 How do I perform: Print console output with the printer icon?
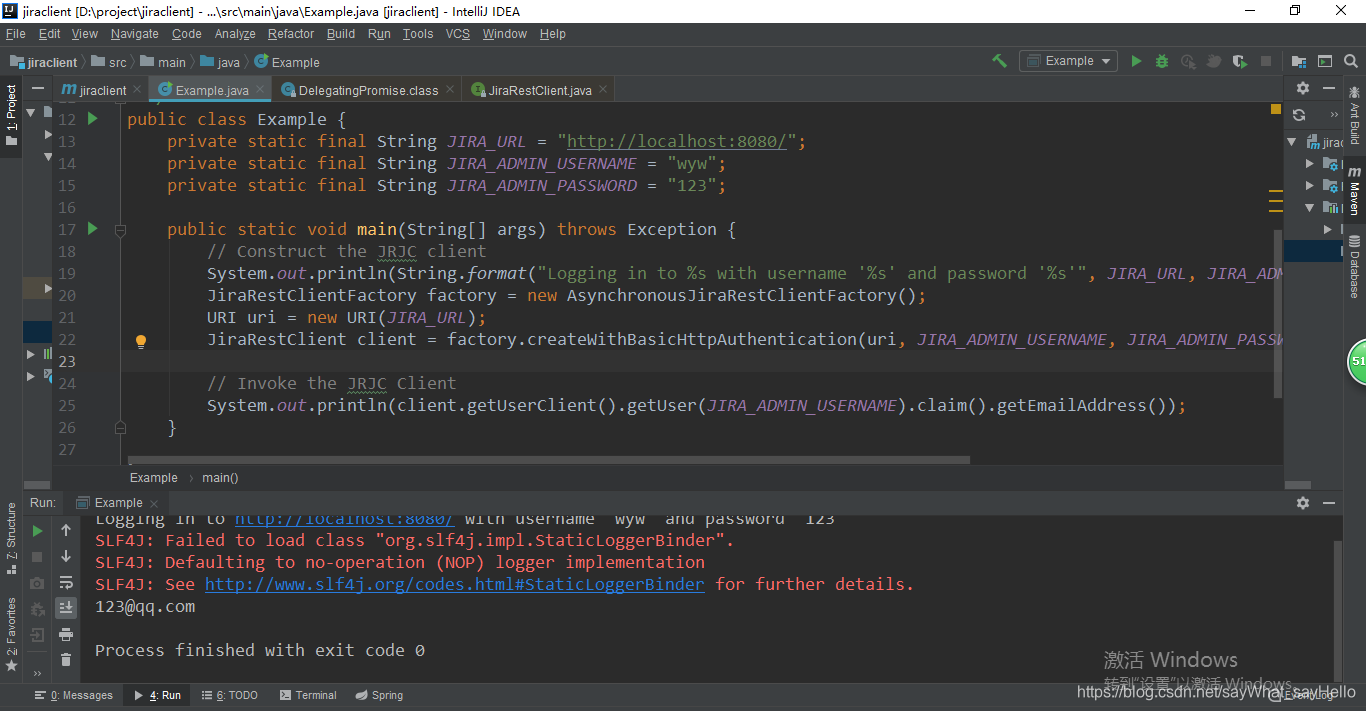(x=66, y=634)
